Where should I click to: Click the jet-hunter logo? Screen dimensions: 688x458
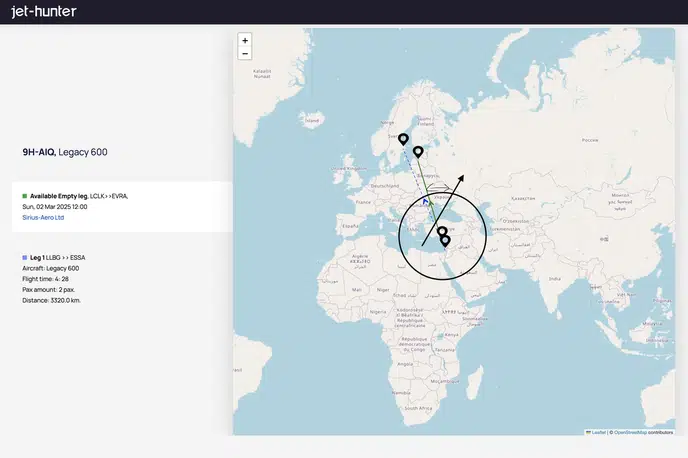[43, 12]
